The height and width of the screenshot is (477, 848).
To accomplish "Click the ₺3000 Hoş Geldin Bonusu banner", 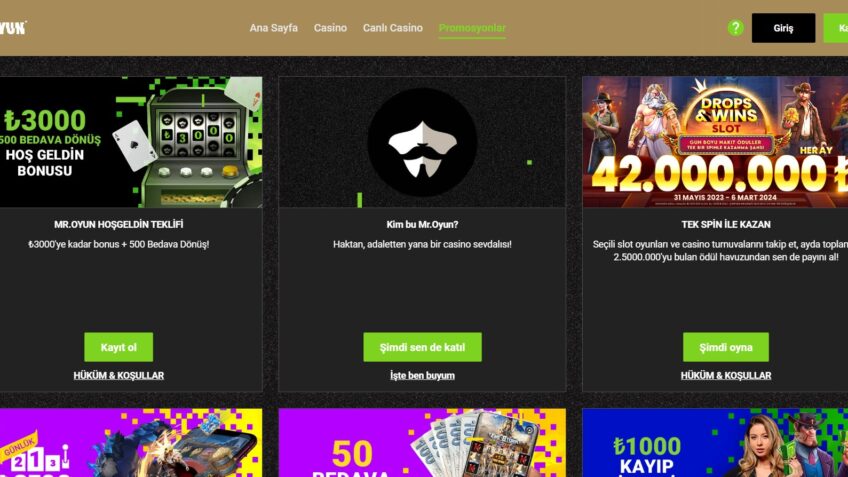I will (x=131, y=142).
